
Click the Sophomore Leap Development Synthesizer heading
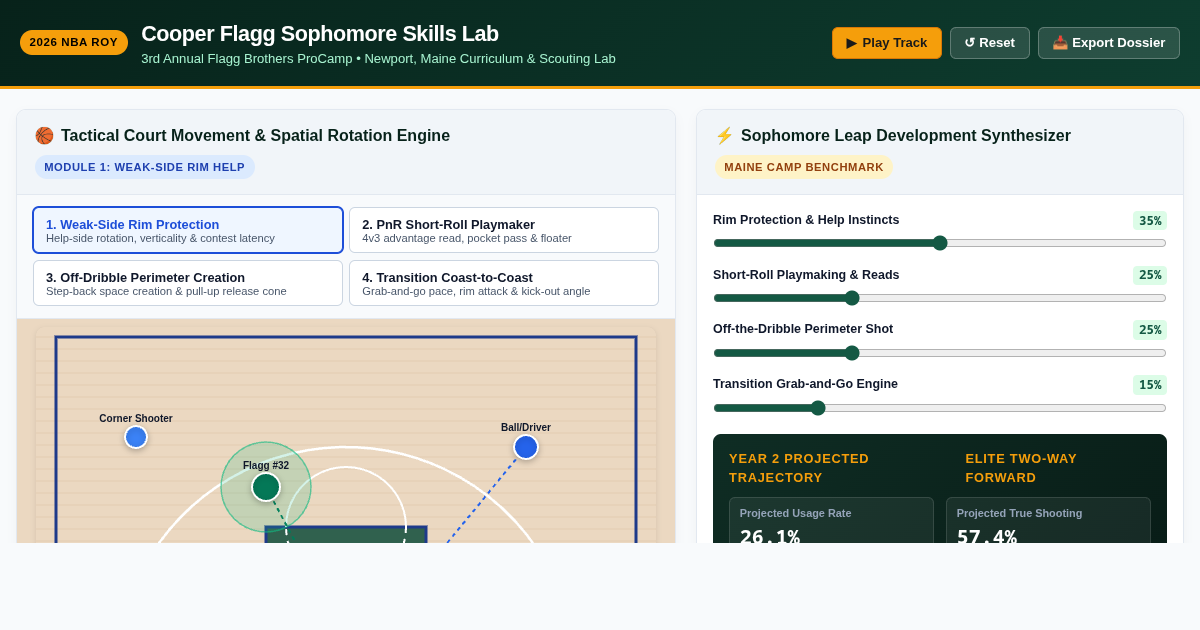click(906, 136)
